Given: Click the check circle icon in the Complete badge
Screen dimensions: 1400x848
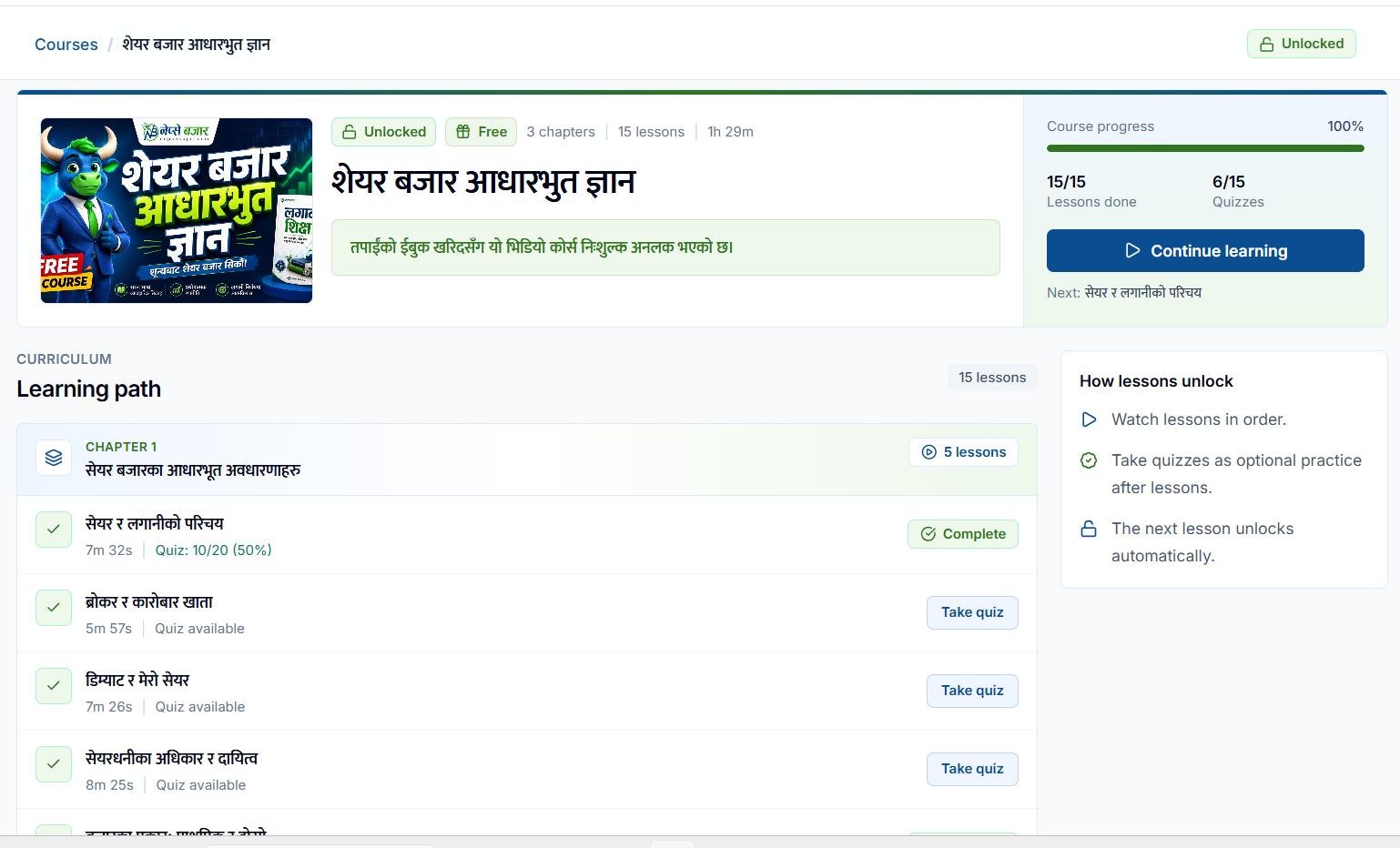Looking at the screenshot, I should pyautogui.click(x=928, y=534).
